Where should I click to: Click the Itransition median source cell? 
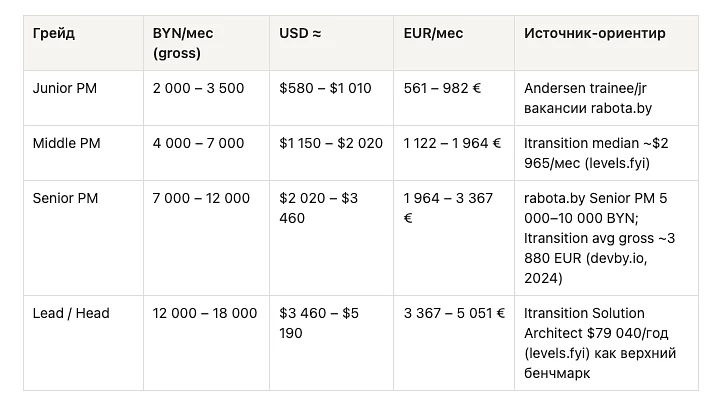[x=596, y=152]
